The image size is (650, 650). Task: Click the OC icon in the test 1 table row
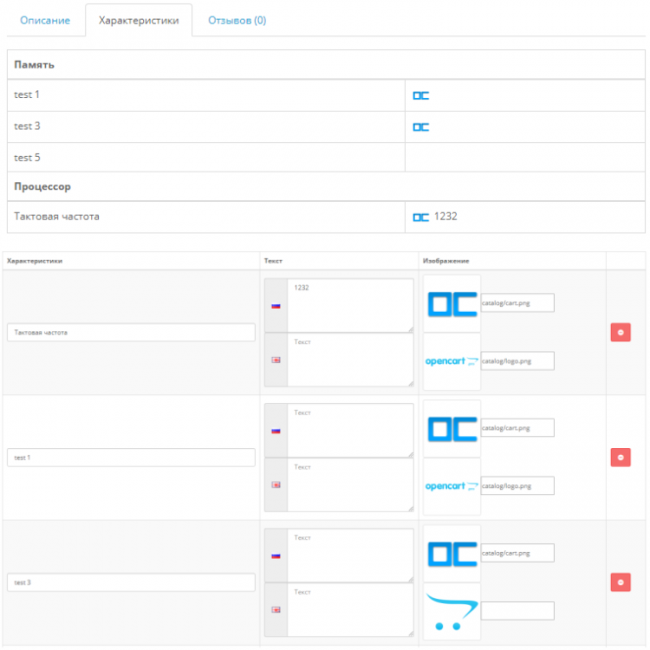tap(421, 96)
